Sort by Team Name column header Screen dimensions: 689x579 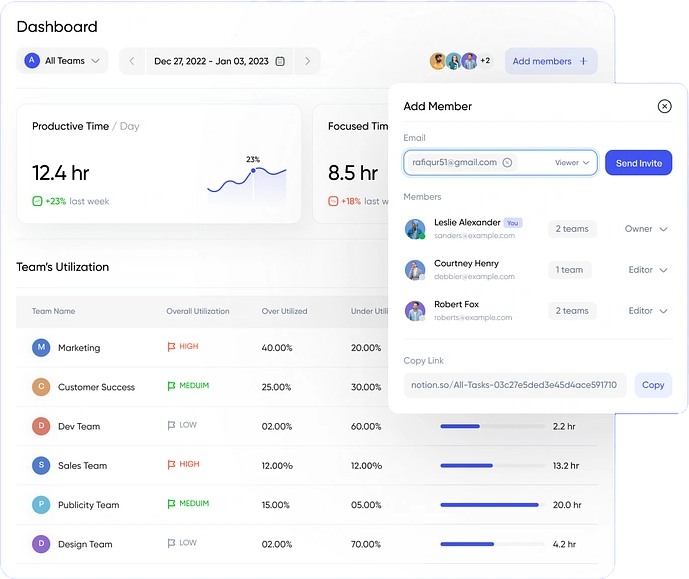coord(53,311)
